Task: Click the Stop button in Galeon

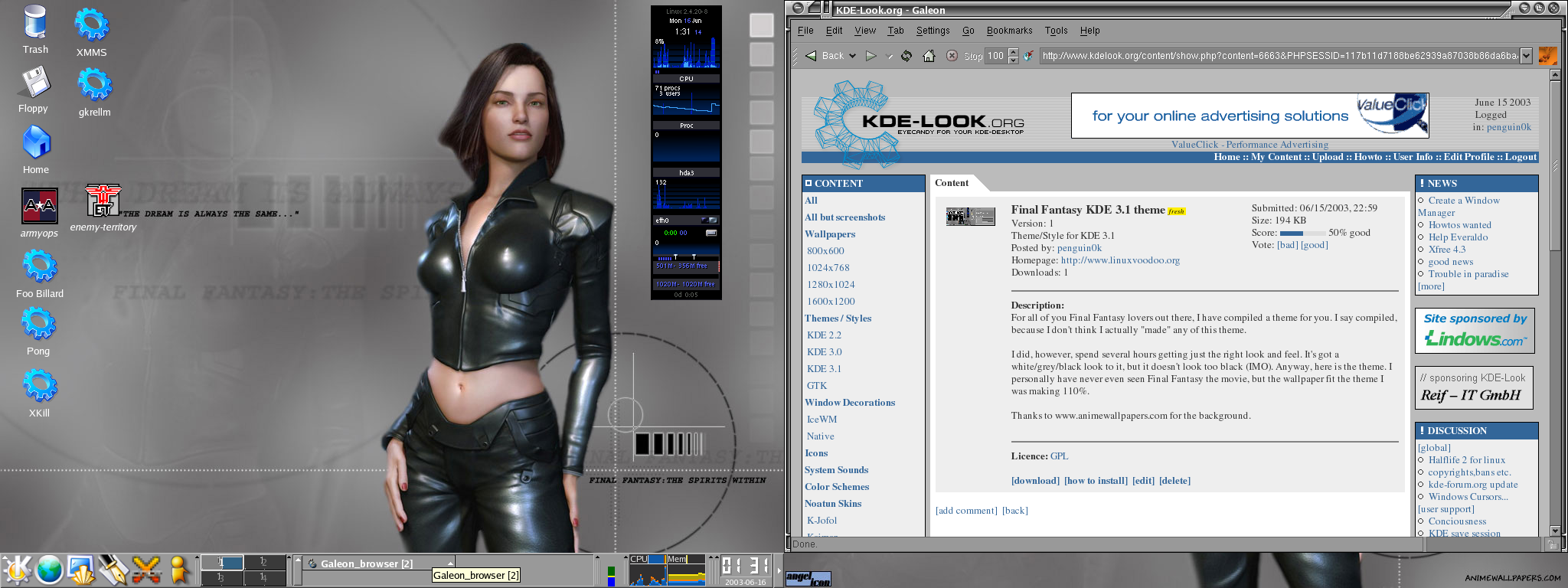Action: tap(965, 56)
